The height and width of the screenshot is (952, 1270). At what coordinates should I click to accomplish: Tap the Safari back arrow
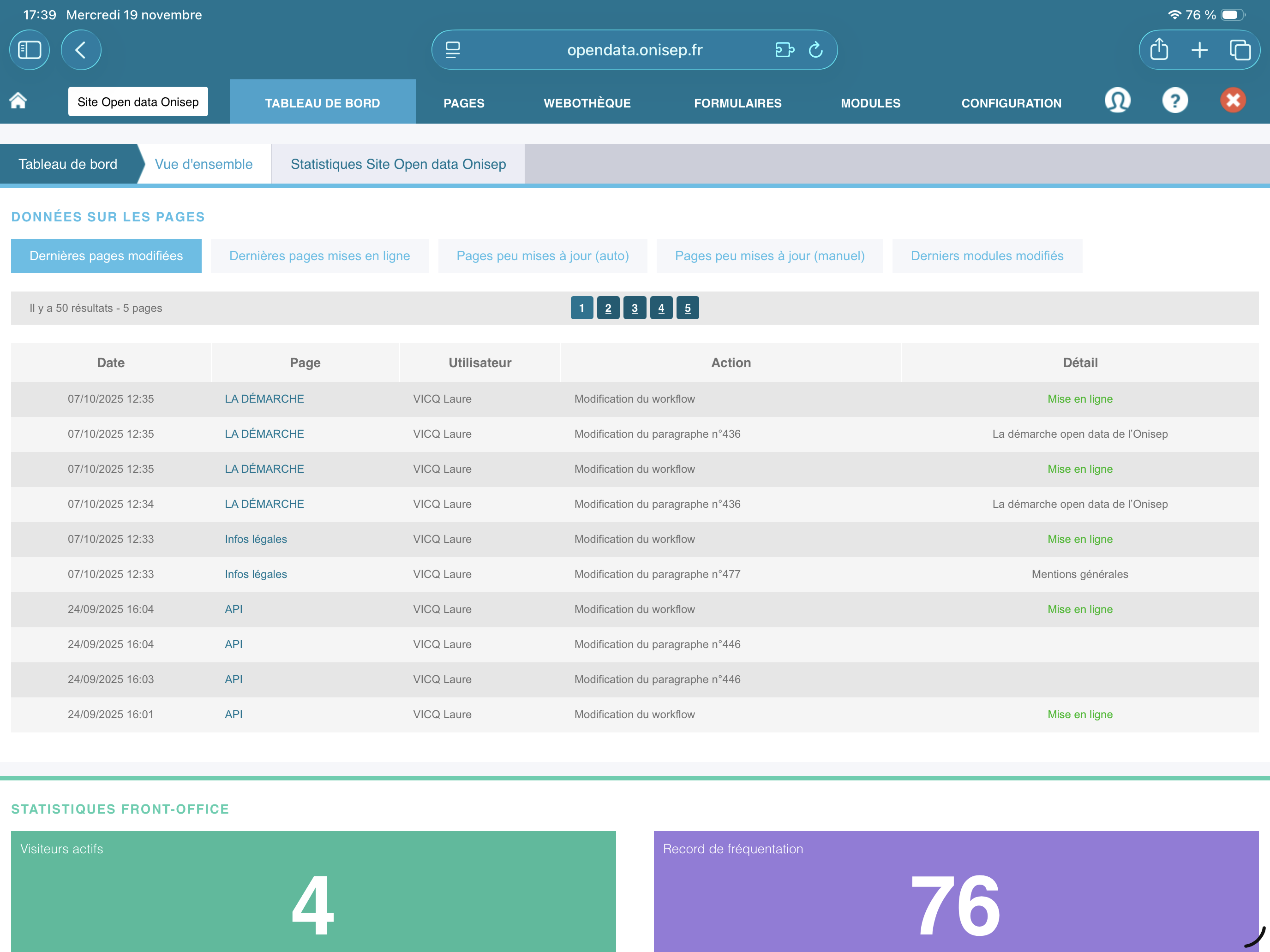[x=81, y=50]
